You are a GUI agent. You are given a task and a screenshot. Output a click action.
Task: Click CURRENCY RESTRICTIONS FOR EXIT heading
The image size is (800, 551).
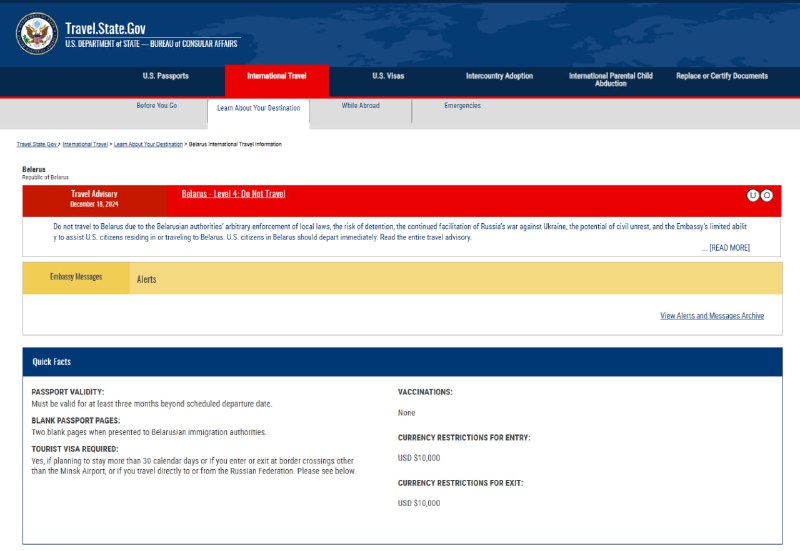460,483
